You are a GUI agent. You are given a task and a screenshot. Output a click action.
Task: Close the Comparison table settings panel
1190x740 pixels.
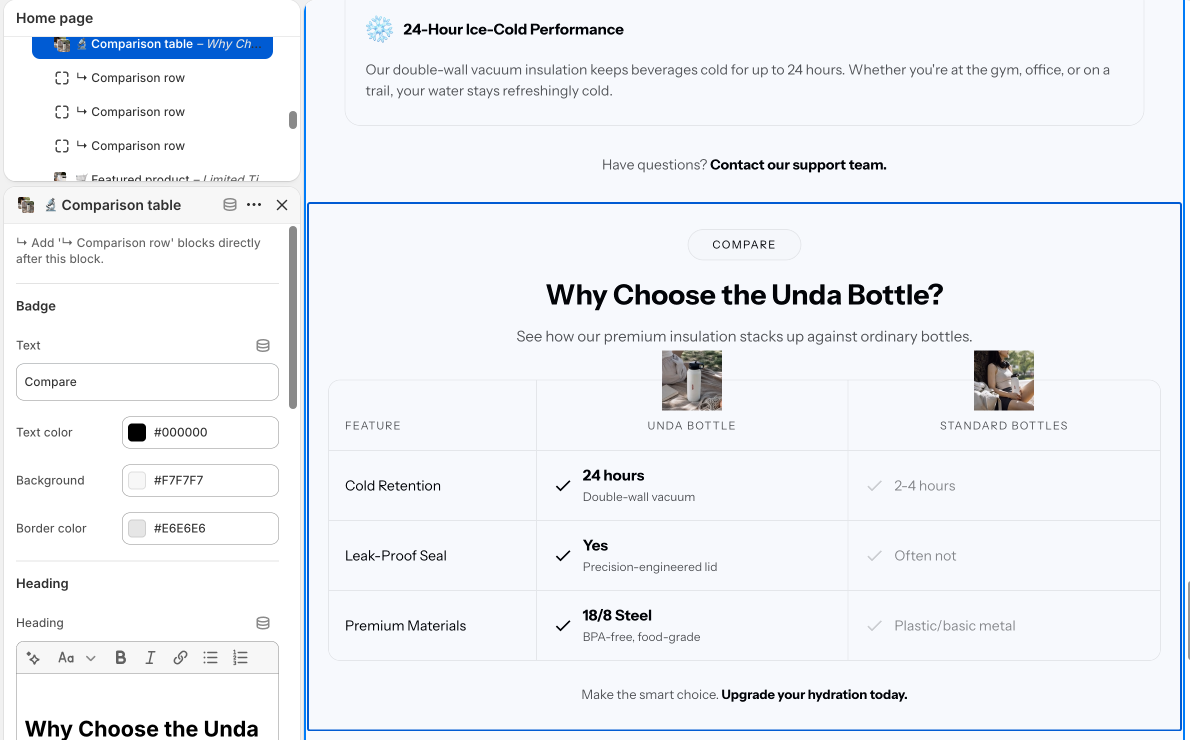coord(282,205)
